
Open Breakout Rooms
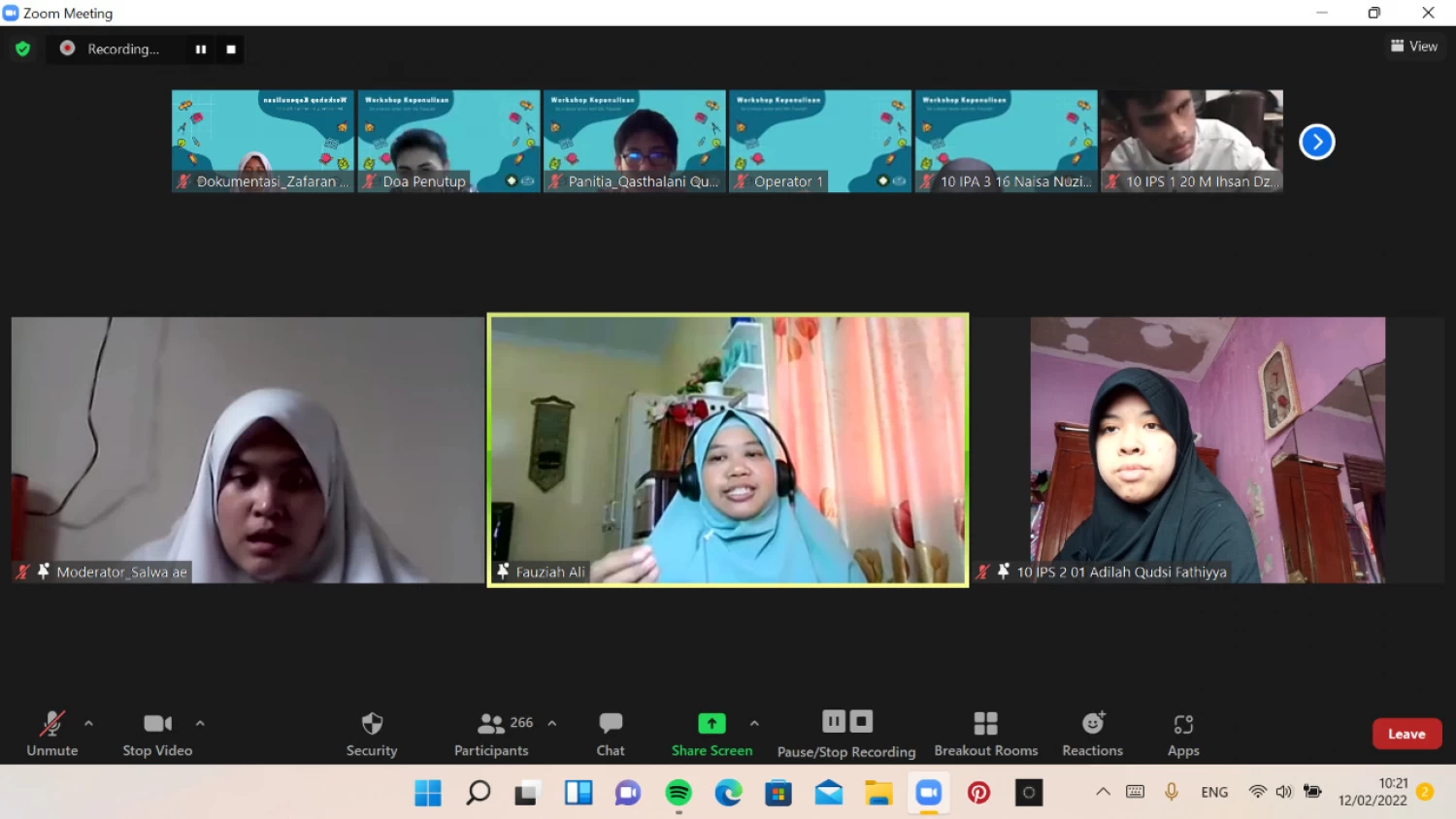click(x=985, y=734)
